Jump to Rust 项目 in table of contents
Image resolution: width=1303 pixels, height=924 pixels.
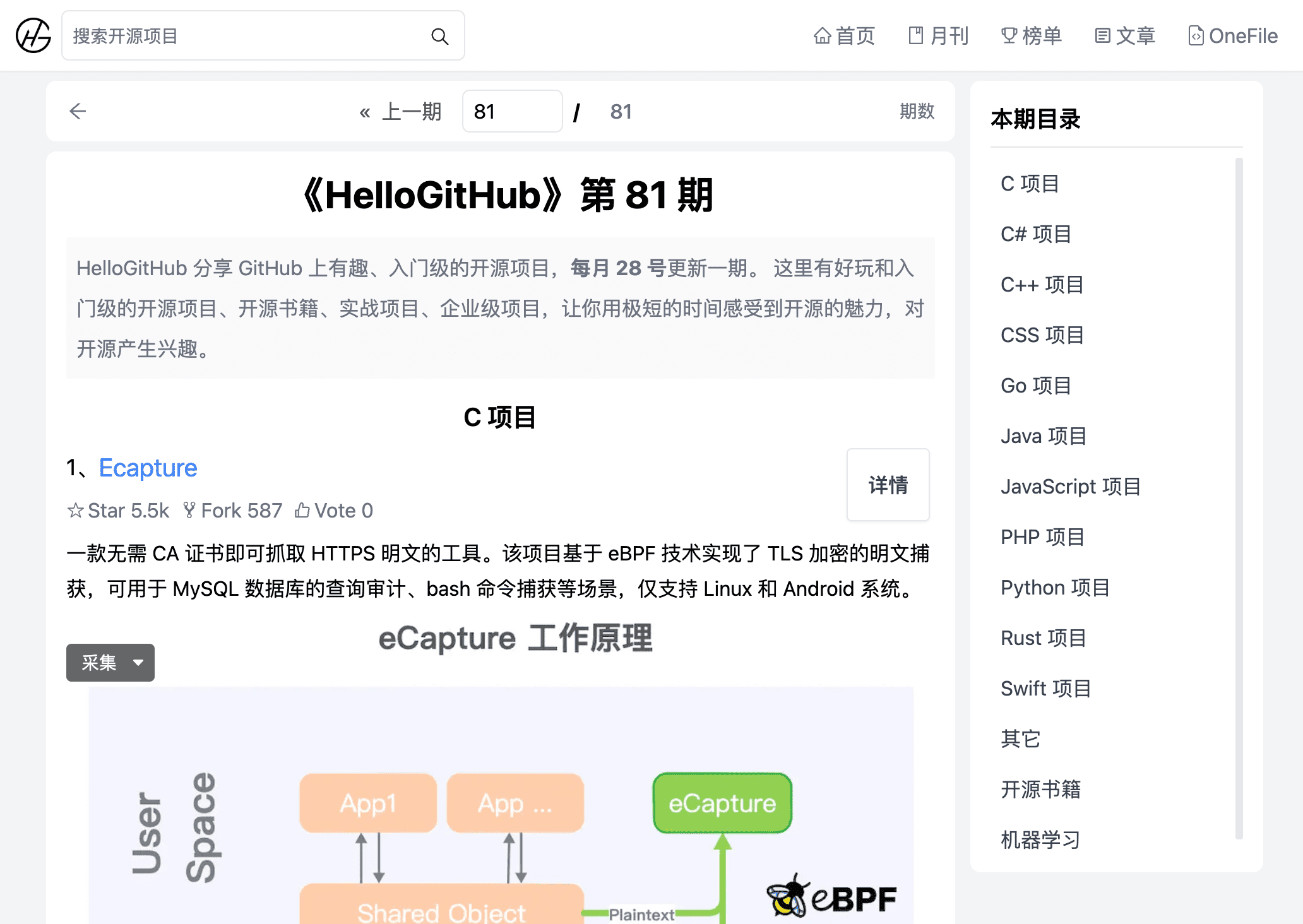1044,638
